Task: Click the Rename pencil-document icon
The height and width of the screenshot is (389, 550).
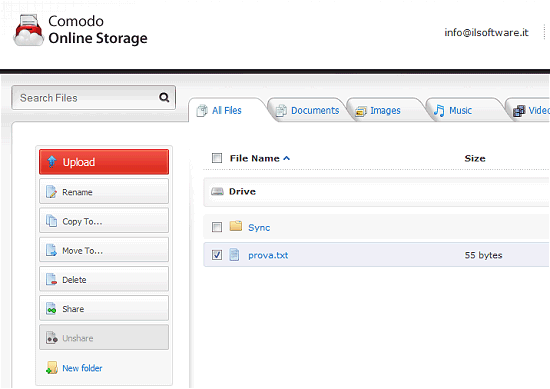Action: (51, 192)
